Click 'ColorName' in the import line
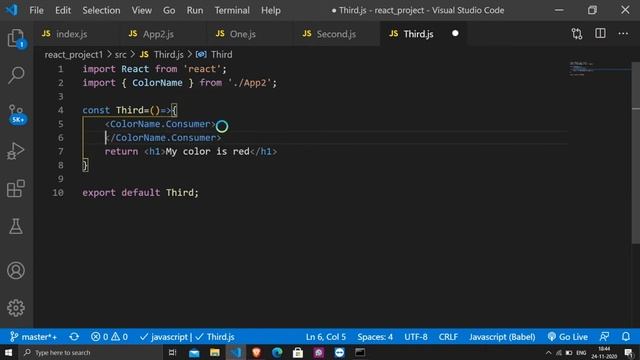Screen dimensions: 640x360 coord(157,83)
